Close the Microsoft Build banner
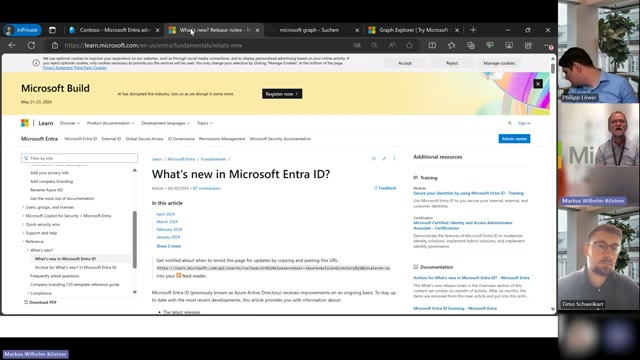This screenshot has width=640, height=360. pyautogui.click(x=538, y=84)
